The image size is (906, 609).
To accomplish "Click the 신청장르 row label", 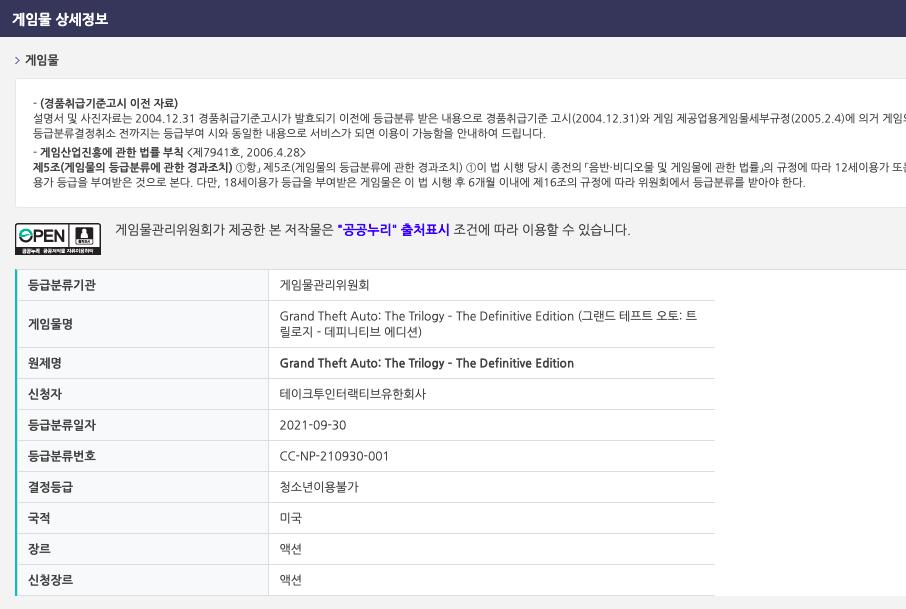I will (50, 580).
